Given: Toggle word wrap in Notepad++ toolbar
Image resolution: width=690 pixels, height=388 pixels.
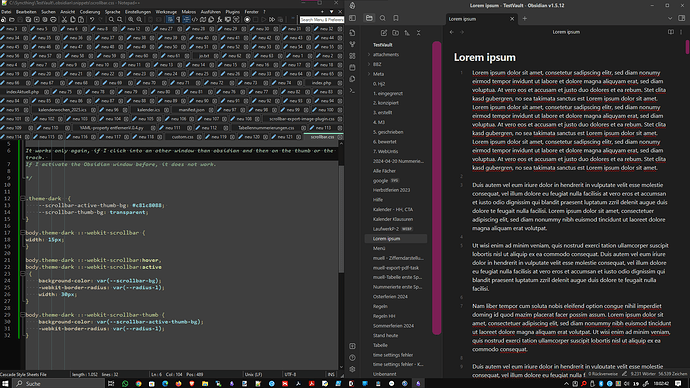Looking at the screenshot, I should point(170,20).
